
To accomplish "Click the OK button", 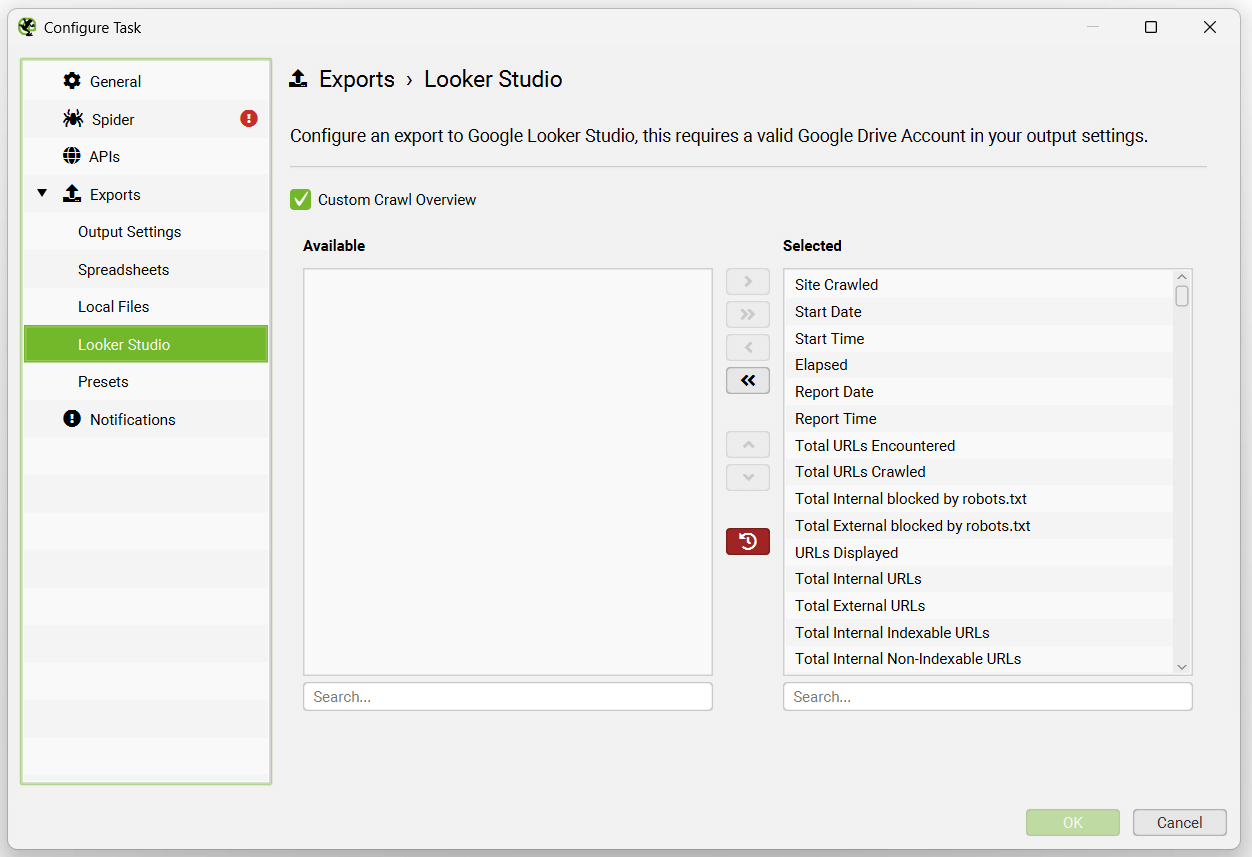I will tap(1072, 822).
